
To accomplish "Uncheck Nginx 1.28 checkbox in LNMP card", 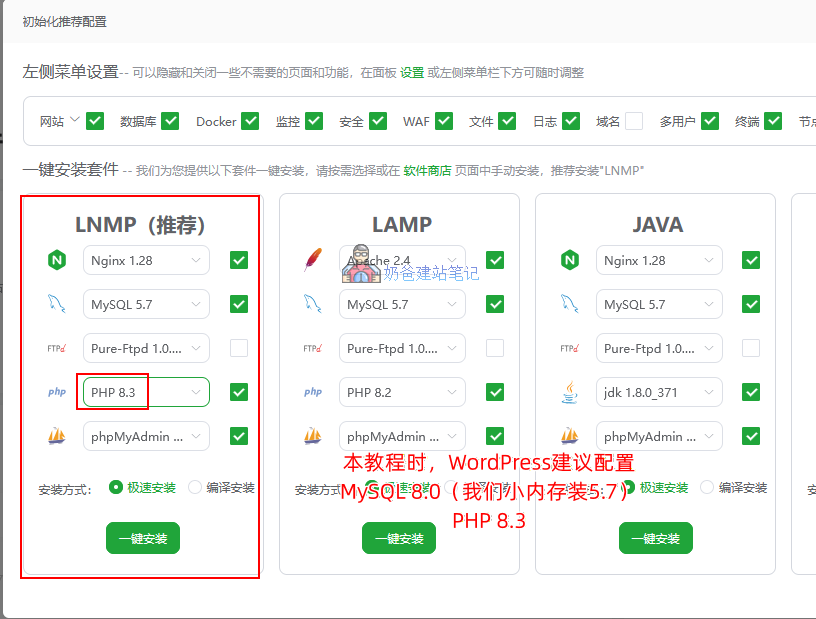I will click(239, 260).
